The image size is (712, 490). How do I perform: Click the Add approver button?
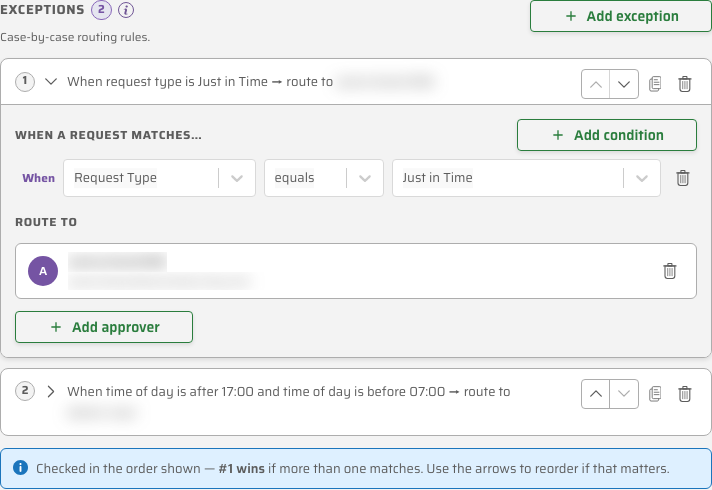click(x=104, y=327)
